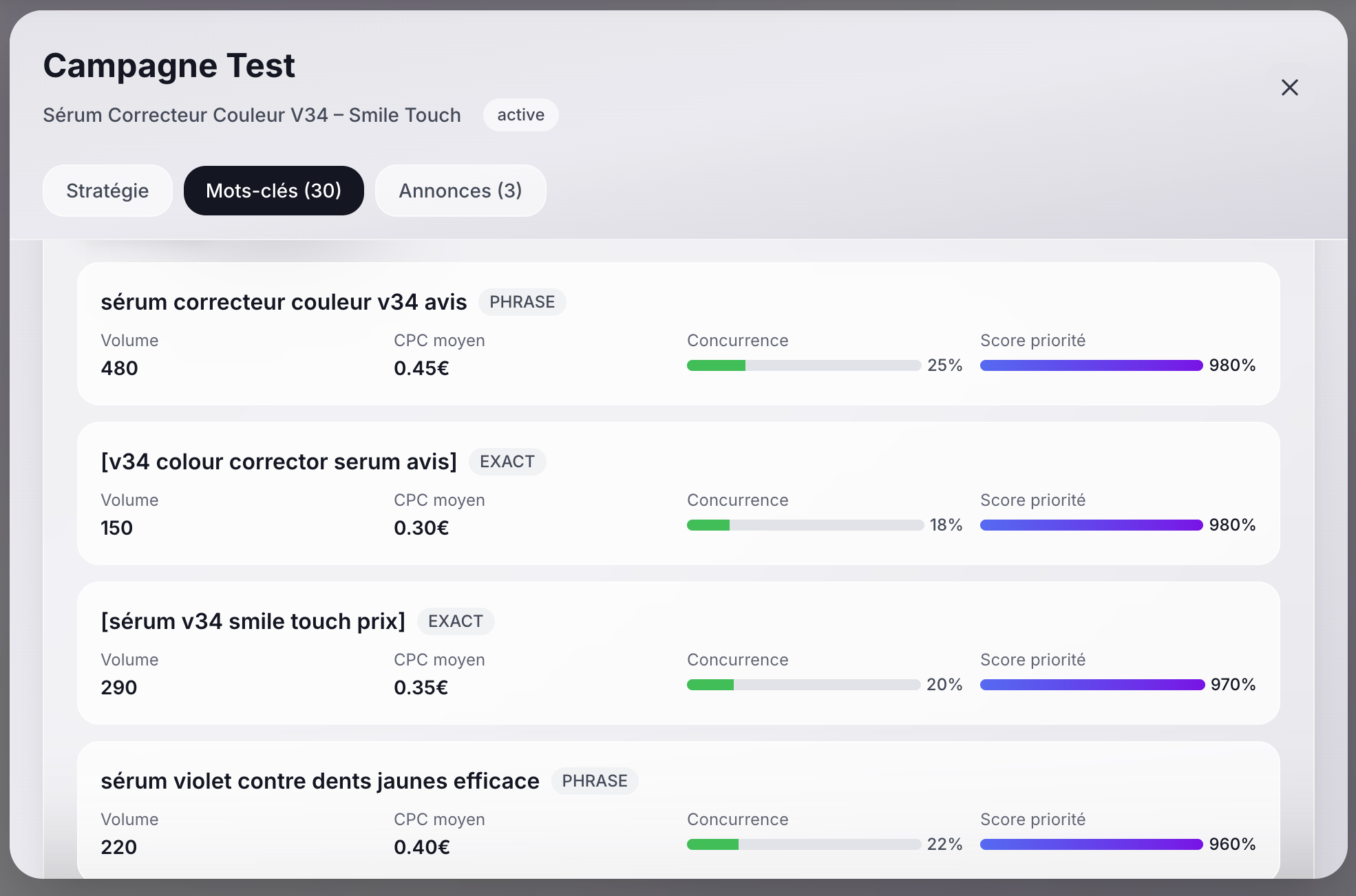This screenshot has width=1356, height=896.
Task: Select keyword [v34 colour corrector serum avis]
Action: (279, 462)
